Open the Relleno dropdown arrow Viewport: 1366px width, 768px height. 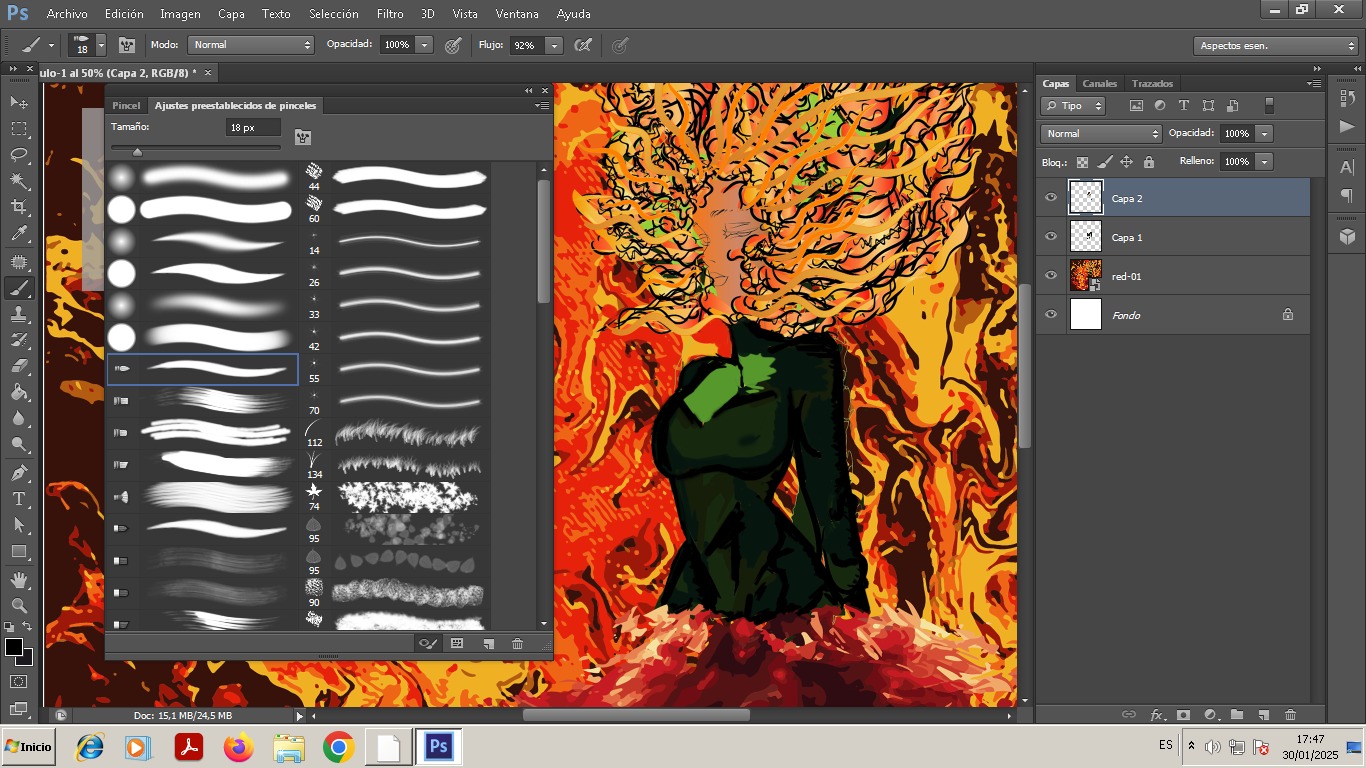coord(1265,161)
